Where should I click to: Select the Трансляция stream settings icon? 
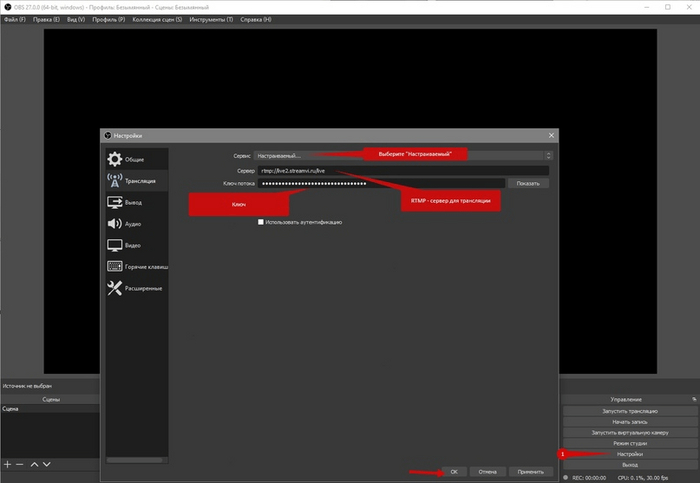click(115, 181)
